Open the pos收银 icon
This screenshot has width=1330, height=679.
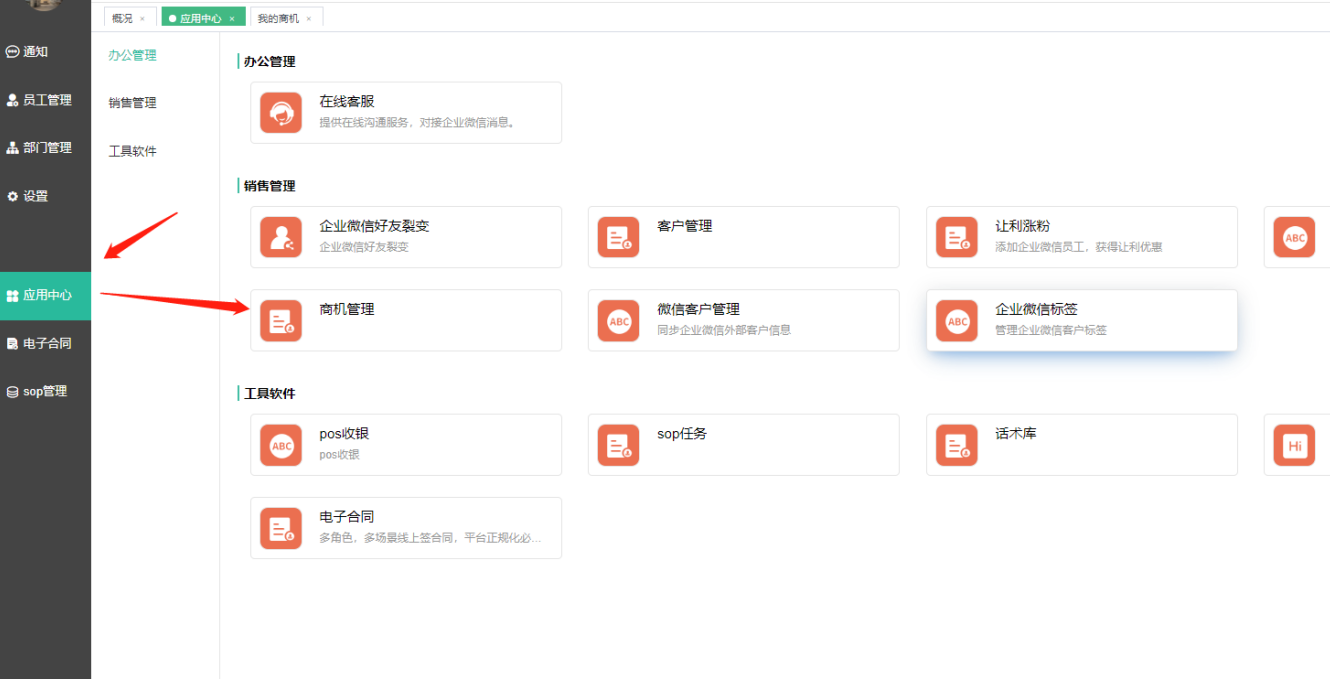pos(281,445)
